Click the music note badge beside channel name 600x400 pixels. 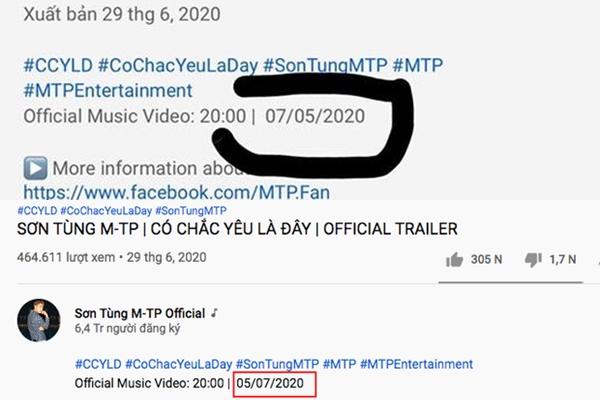pos(215,313)
